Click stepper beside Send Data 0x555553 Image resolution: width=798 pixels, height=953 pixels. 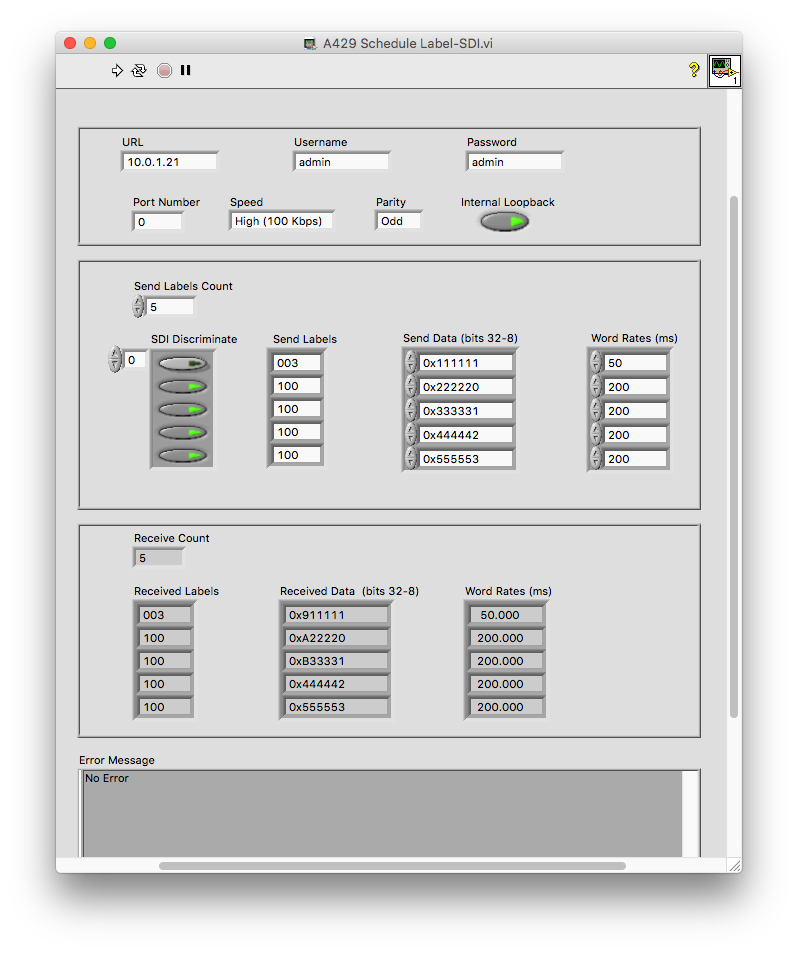point(411,458)
